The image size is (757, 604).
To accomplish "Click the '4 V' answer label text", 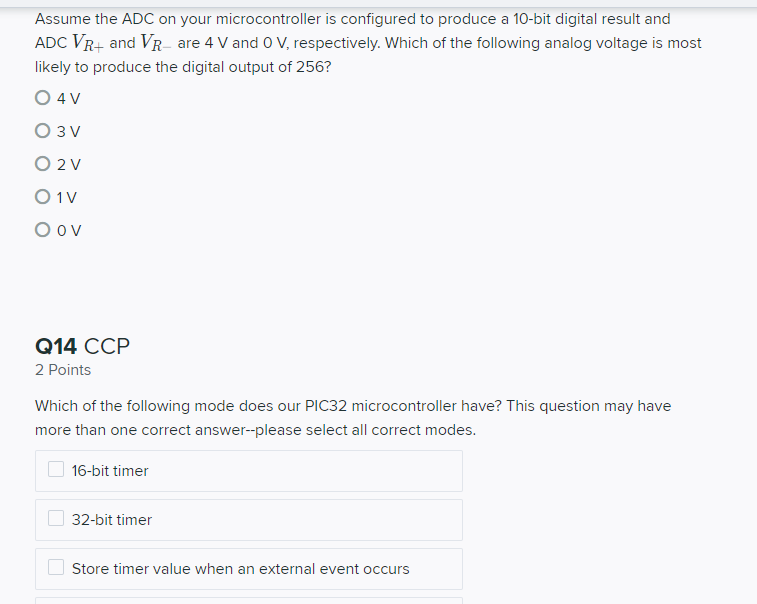I will [69, 98].
